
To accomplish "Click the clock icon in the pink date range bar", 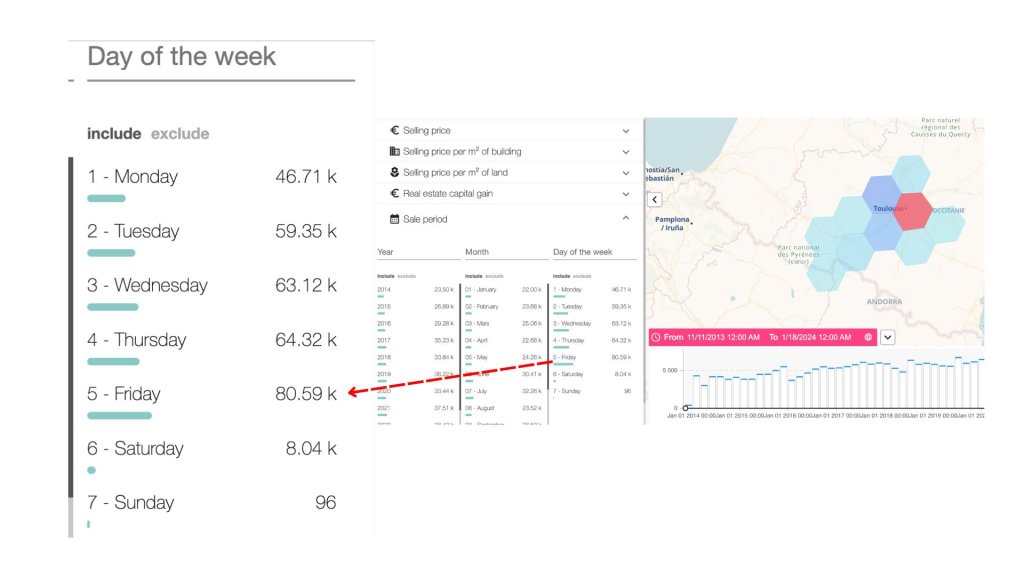I will click(x=656, y=338).
